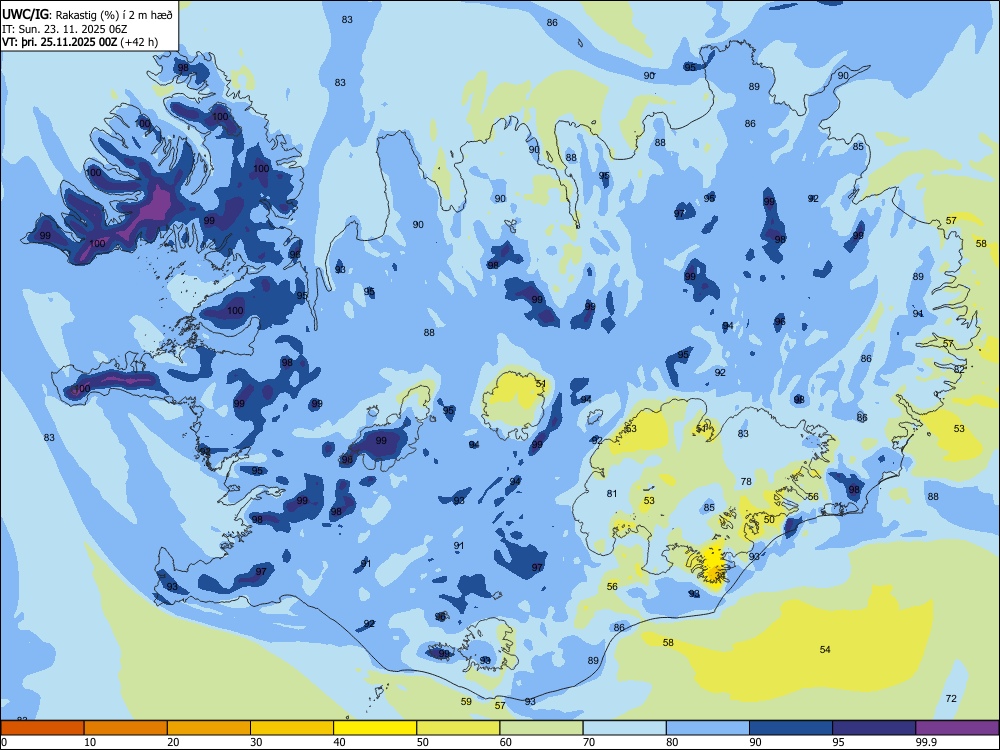Image resolution: width=1000 pixels, height=750 pixels.
Task: Click the dark orange 0–10 legend swatch
Action: tap(42, 728)
